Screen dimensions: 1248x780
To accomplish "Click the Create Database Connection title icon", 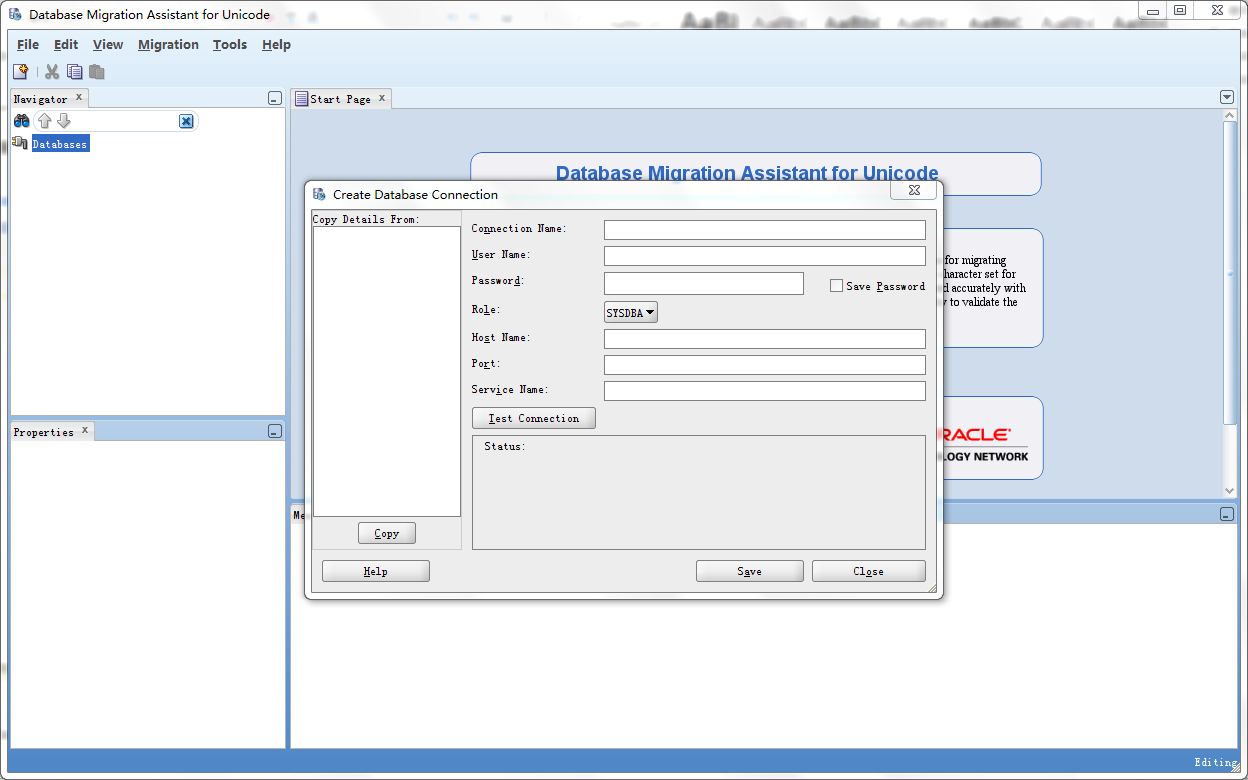I will 319,194.
